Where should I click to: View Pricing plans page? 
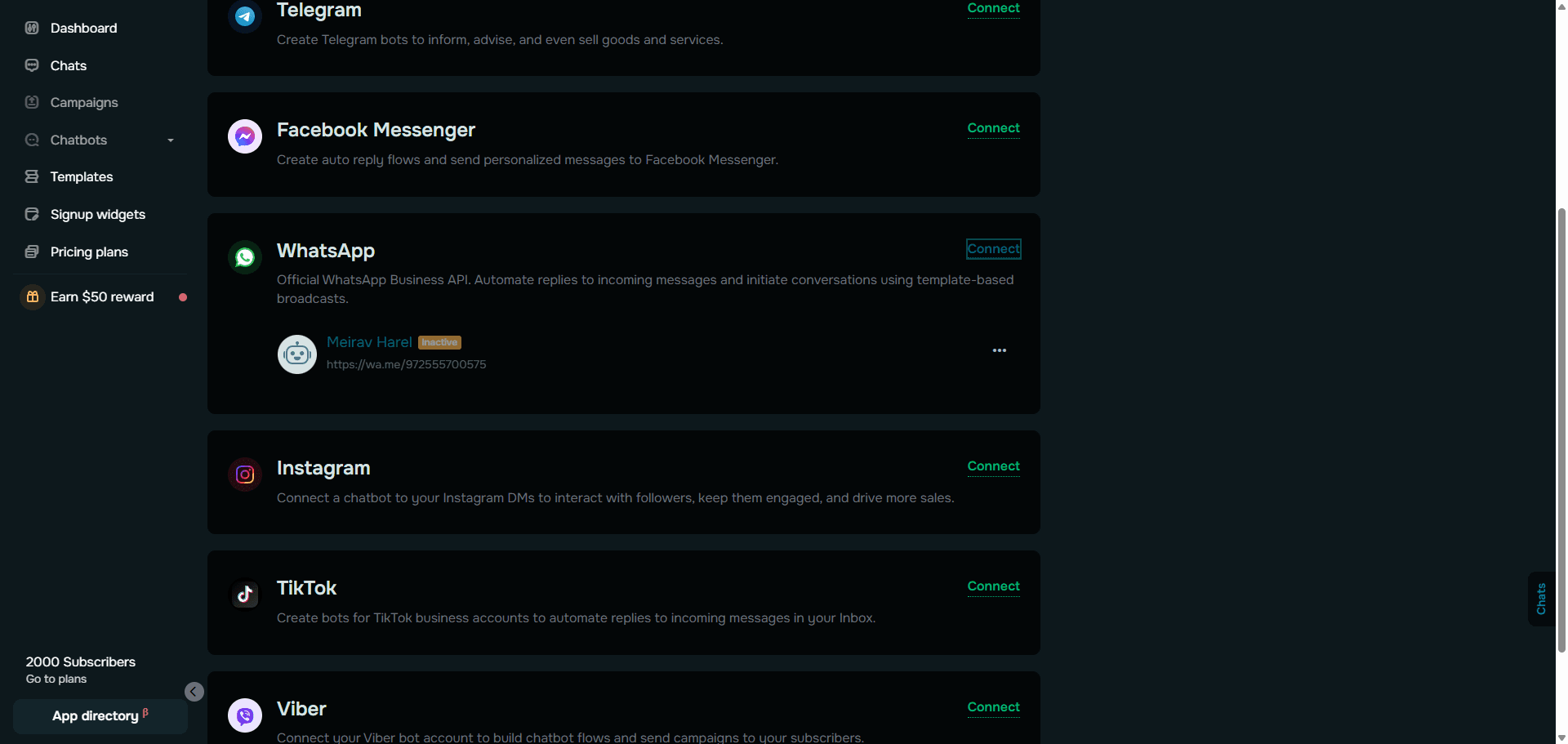coord(89,252)
